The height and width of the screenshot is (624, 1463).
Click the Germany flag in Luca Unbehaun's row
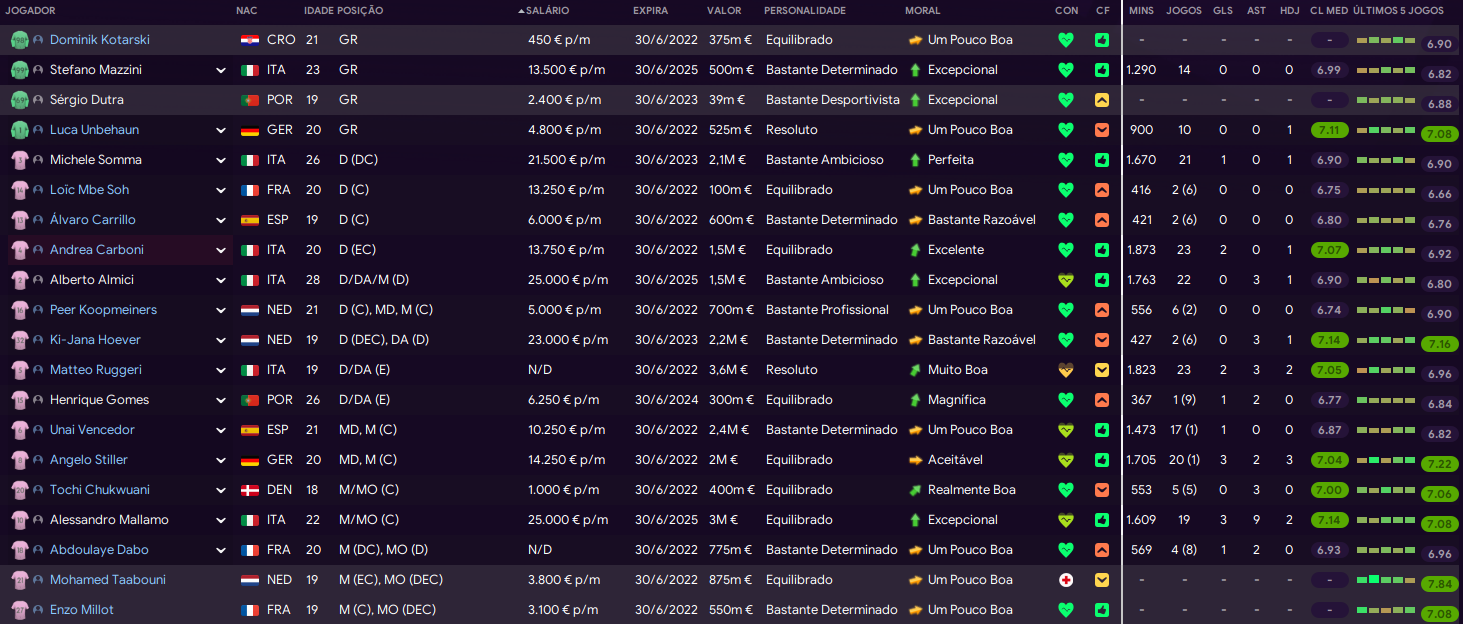250,130
